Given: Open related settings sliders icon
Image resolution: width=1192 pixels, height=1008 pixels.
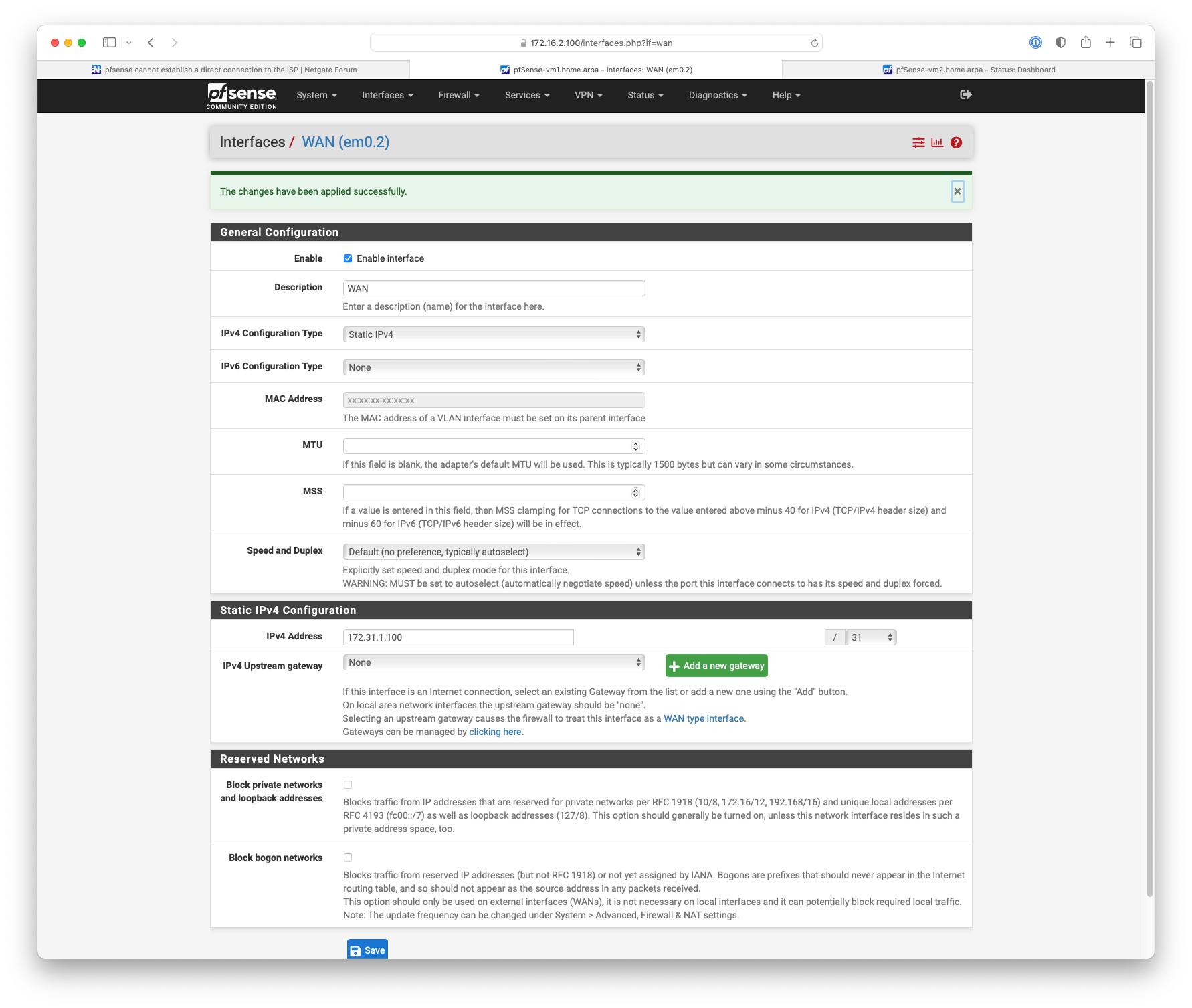Looking at the screenshot, I should (918, 142).
